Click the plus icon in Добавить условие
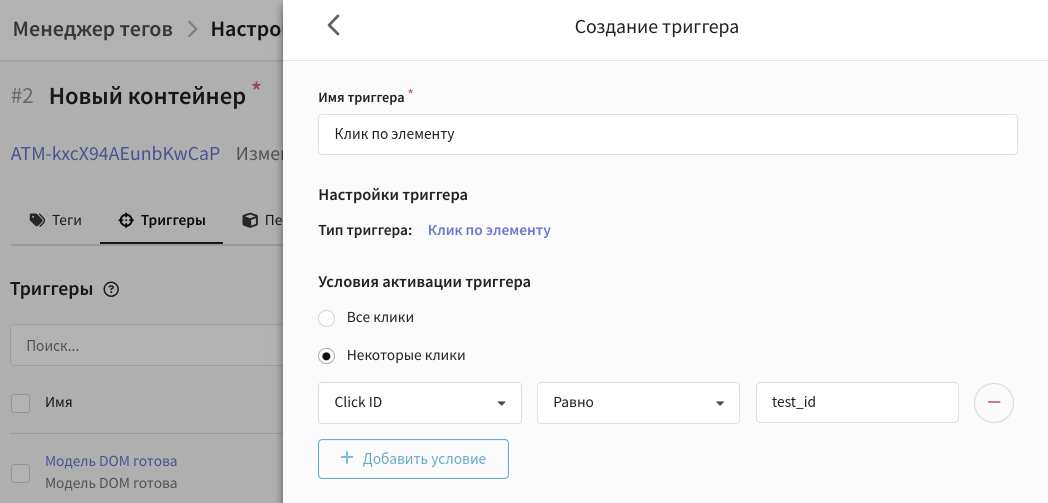The height and width of the screenshot is (503, 1048). [x=347, y=458]
